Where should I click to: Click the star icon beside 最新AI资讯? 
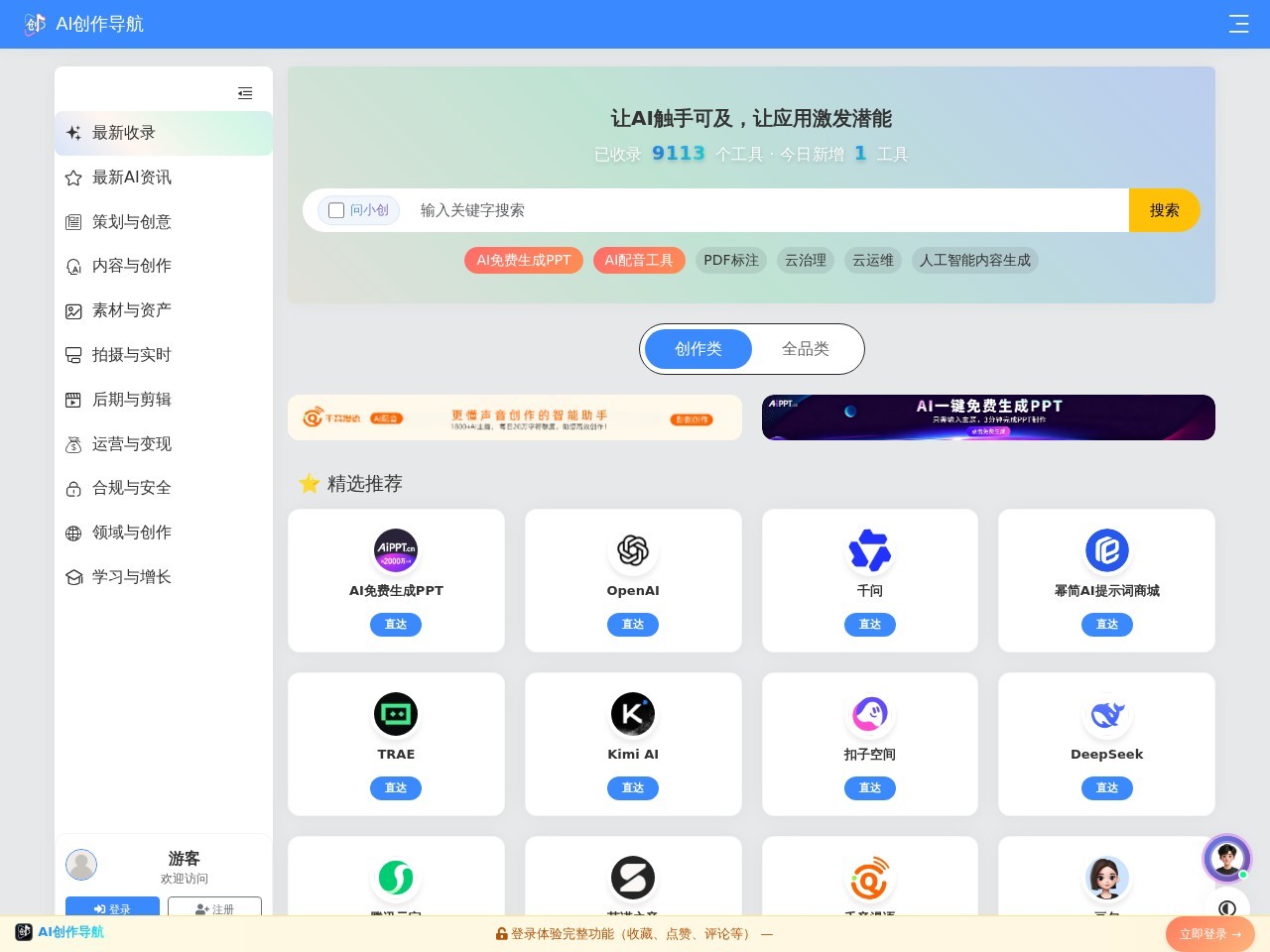tap(73, 178)
